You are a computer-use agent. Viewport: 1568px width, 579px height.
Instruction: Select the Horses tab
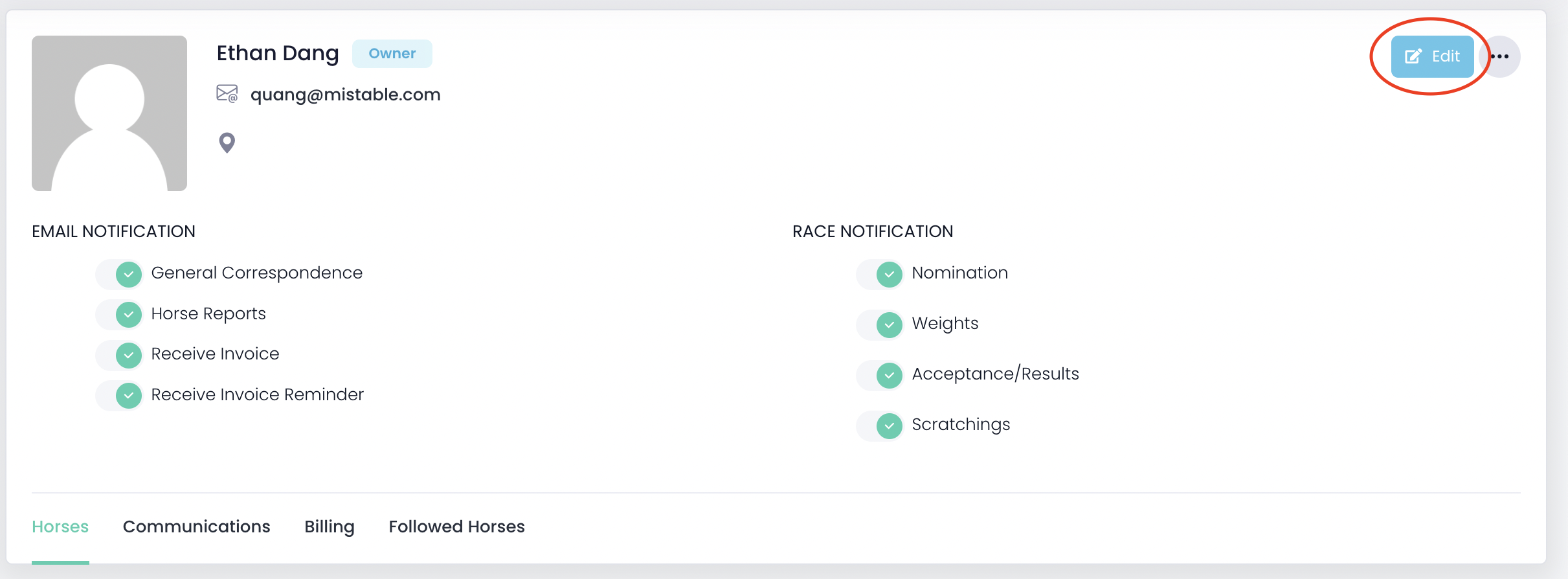[x=60, y=527]
